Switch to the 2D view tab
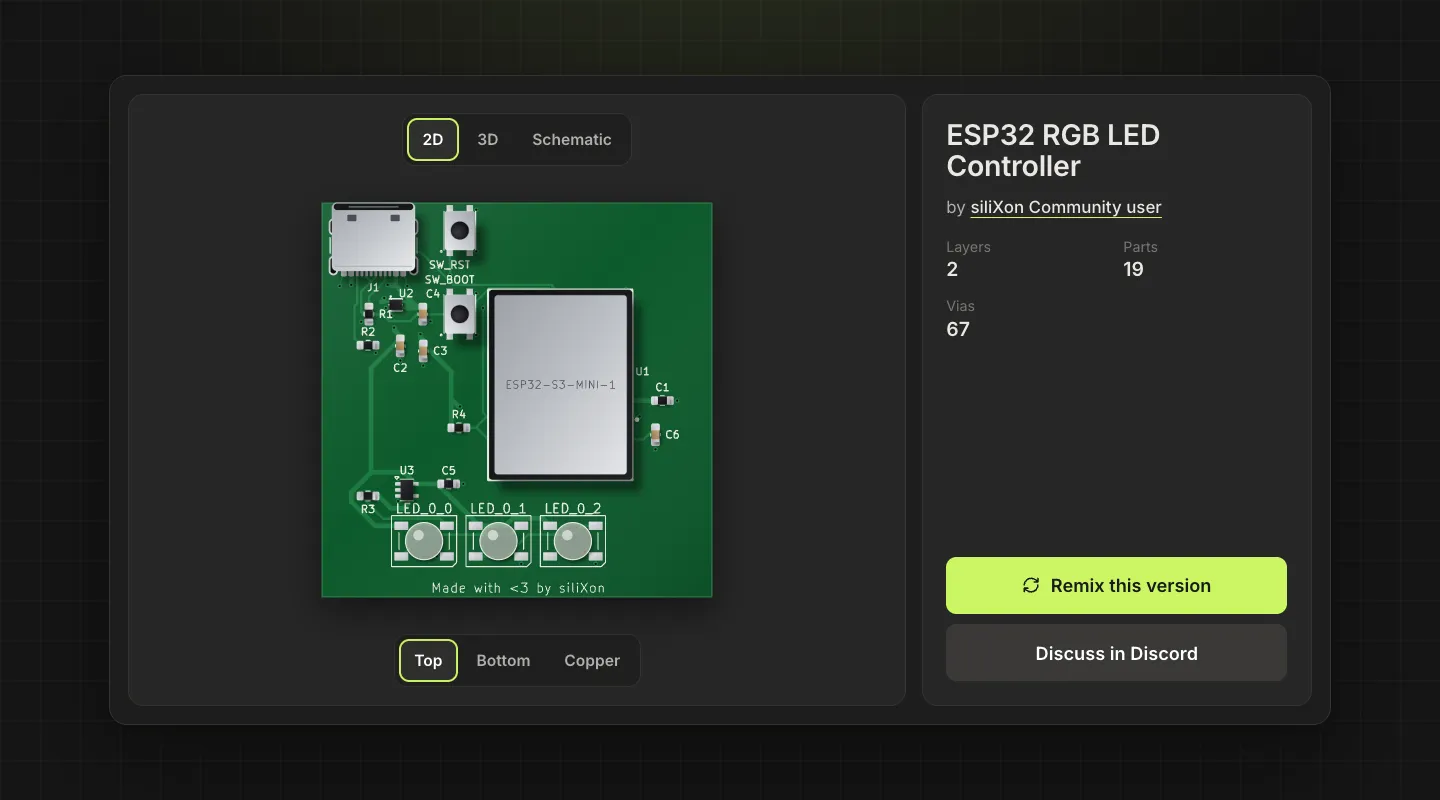Image resolution: width=1440 pixels, height=800 pixels. (433, 140)
